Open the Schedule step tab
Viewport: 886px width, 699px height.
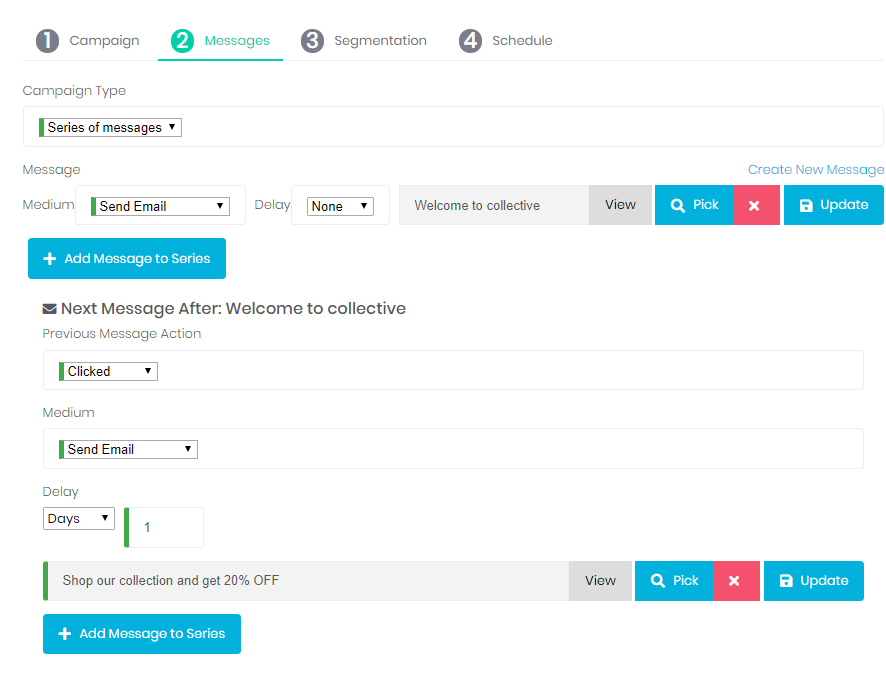point(506,41)
